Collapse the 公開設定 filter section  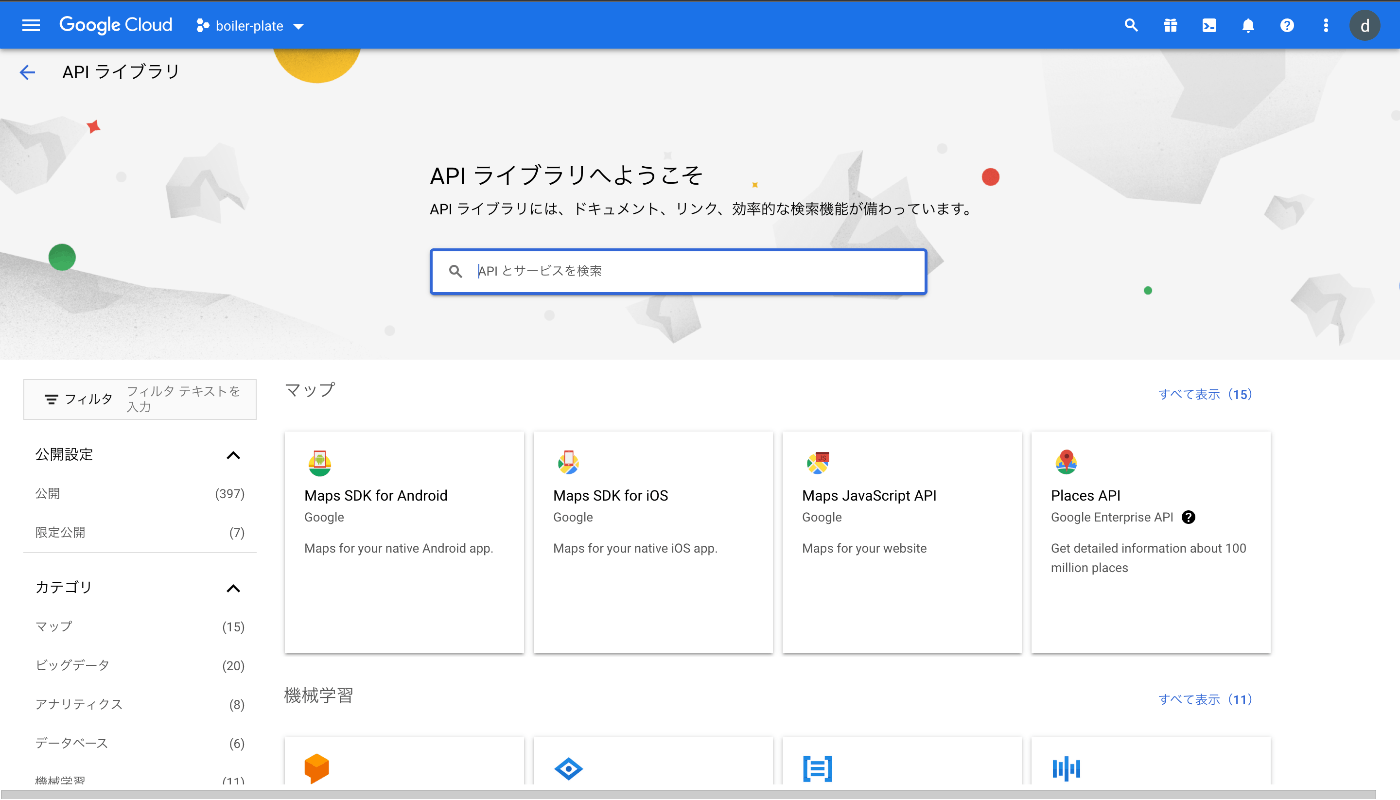tap(233, 454)
